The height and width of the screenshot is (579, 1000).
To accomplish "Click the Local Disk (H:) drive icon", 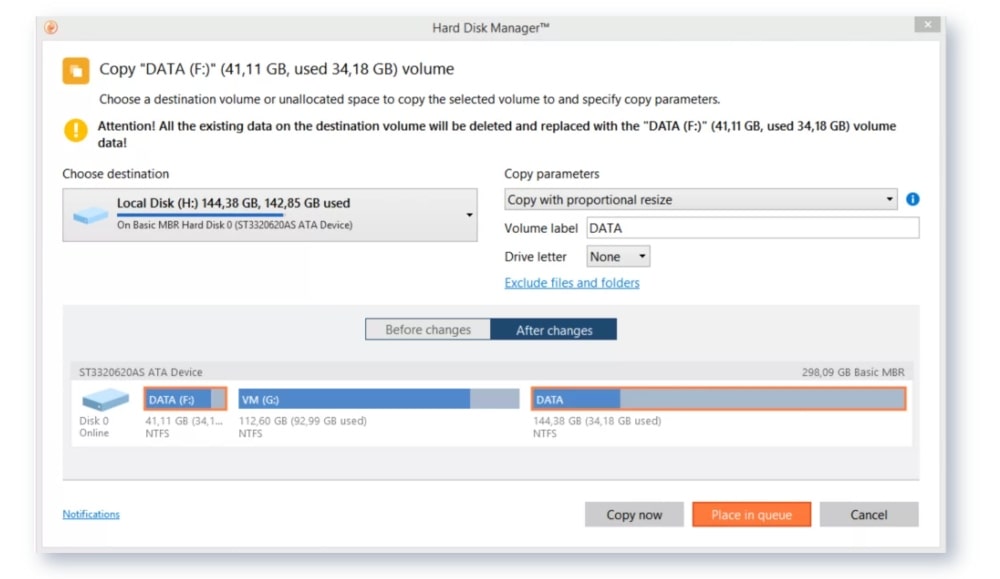I will point(91,215).
